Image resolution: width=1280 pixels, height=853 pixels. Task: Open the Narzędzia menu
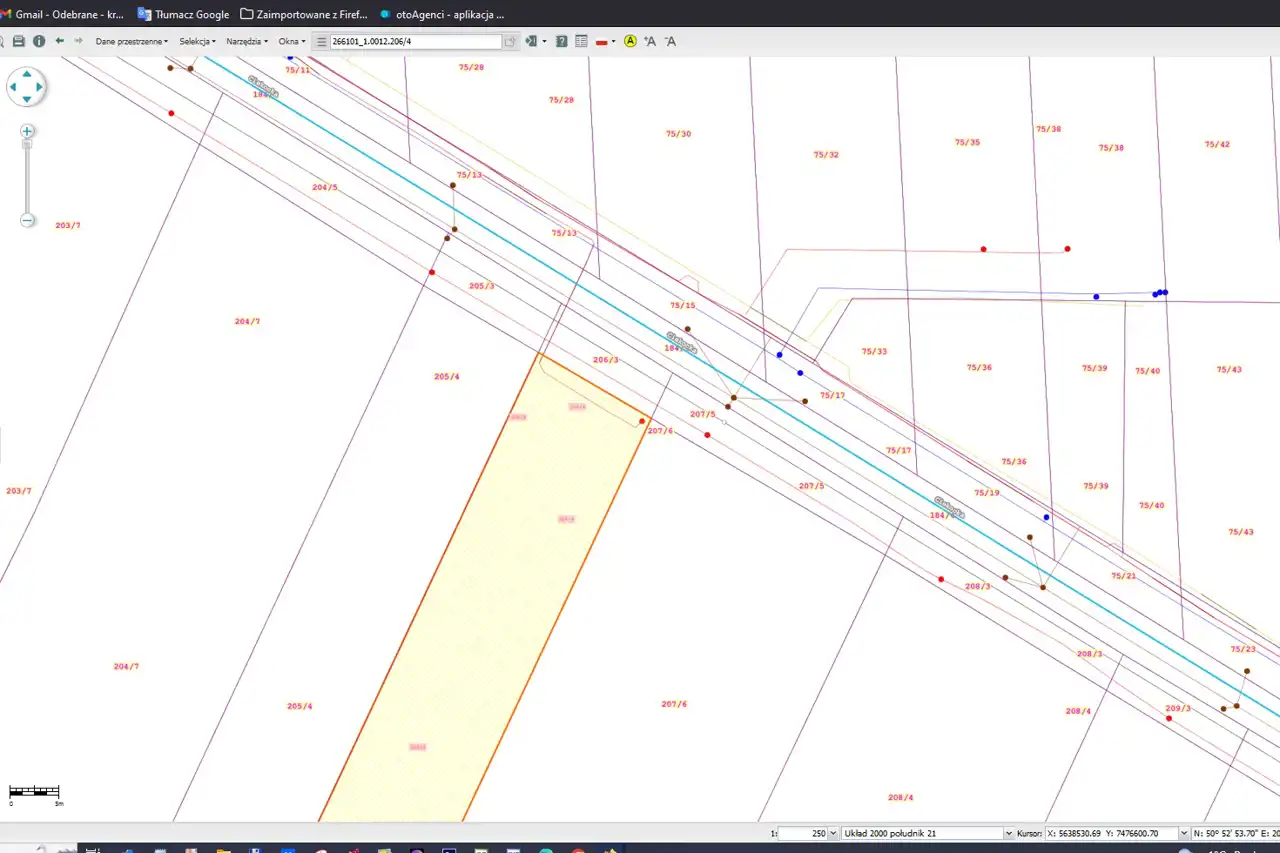tap(246, 41)
